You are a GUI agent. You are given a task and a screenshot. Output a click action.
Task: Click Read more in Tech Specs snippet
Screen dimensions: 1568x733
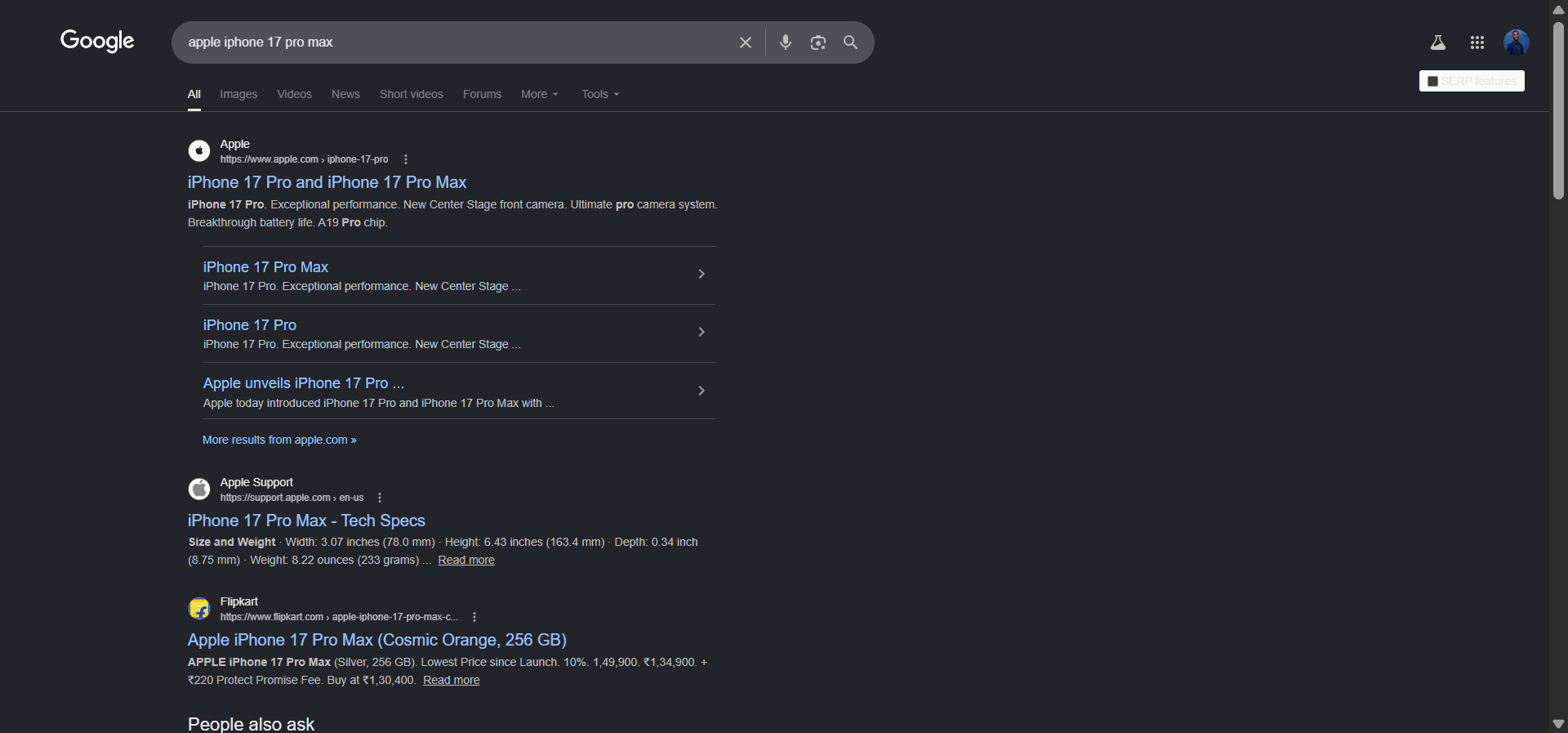click(x=466, y=560)
